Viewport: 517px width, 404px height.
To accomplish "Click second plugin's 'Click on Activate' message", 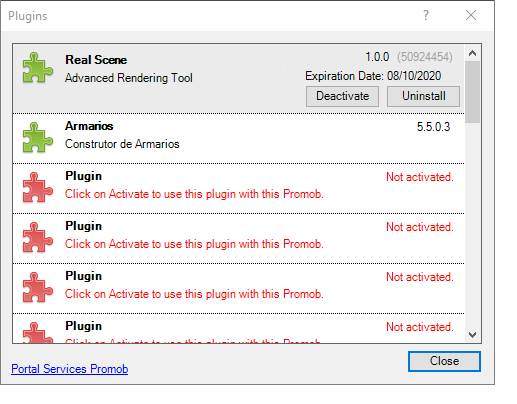I will (194, 244).
